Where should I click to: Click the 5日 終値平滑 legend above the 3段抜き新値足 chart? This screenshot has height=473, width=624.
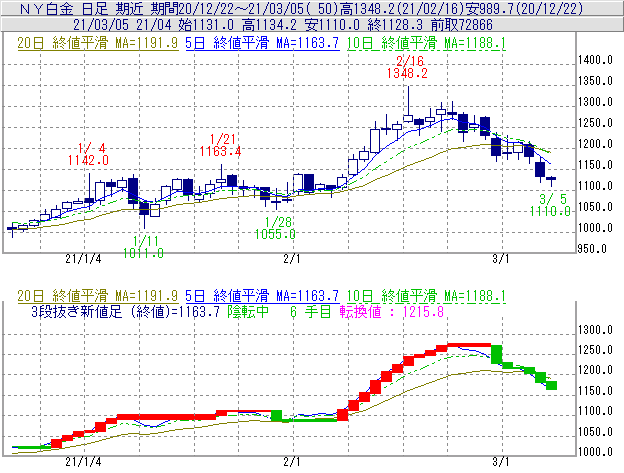(x=262, y=296)
